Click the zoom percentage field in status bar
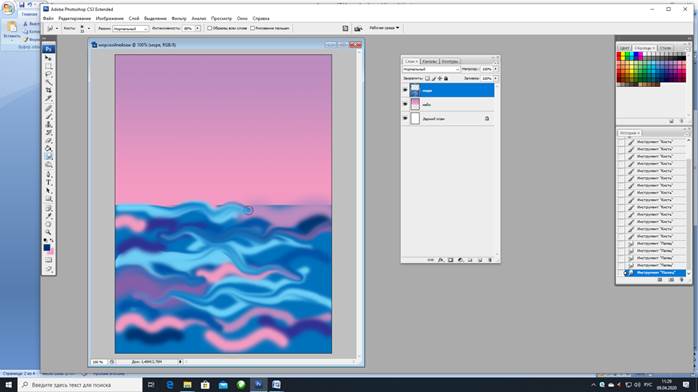698x392 pixels. [98, 362]
